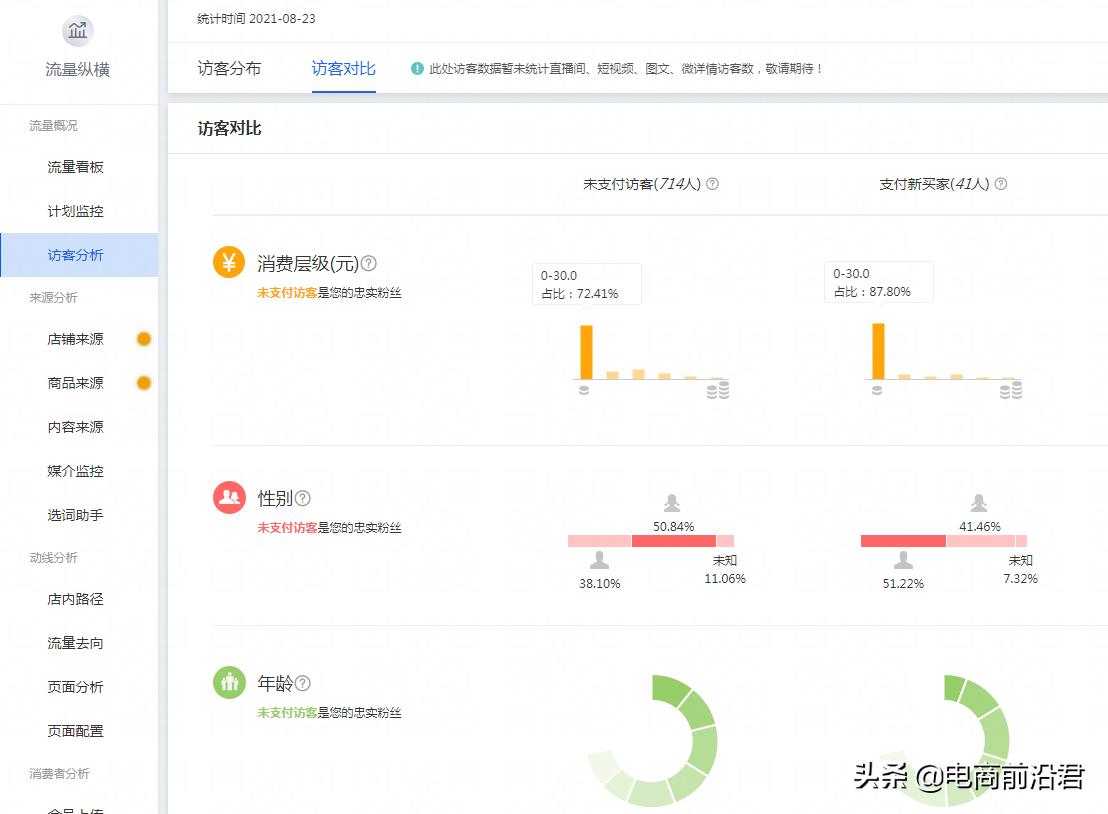Open 选词助手 sidebar item
1108x814 pixels.
click(x=76, y=515)
